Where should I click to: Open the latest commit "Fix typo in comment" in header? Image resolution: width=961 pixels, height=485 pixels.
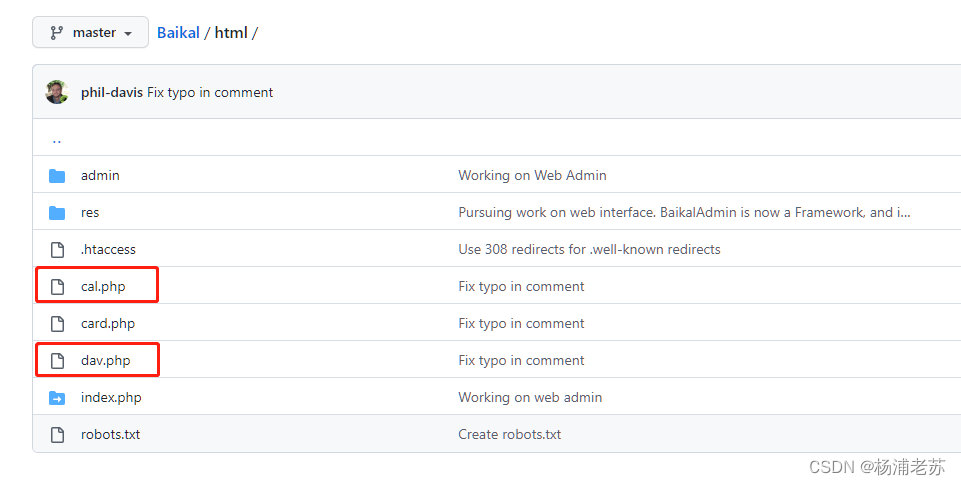click(x=210, y=93)
